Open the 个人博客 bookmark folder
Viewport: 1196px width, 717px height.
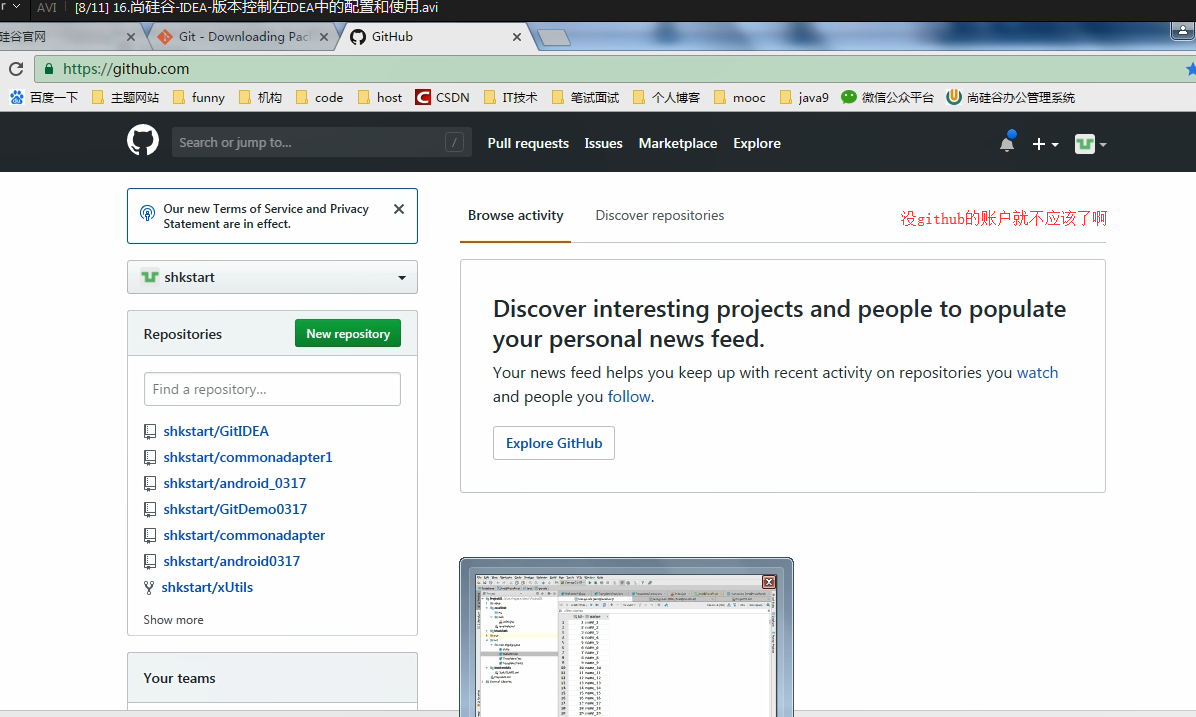(x=667, y=98)
